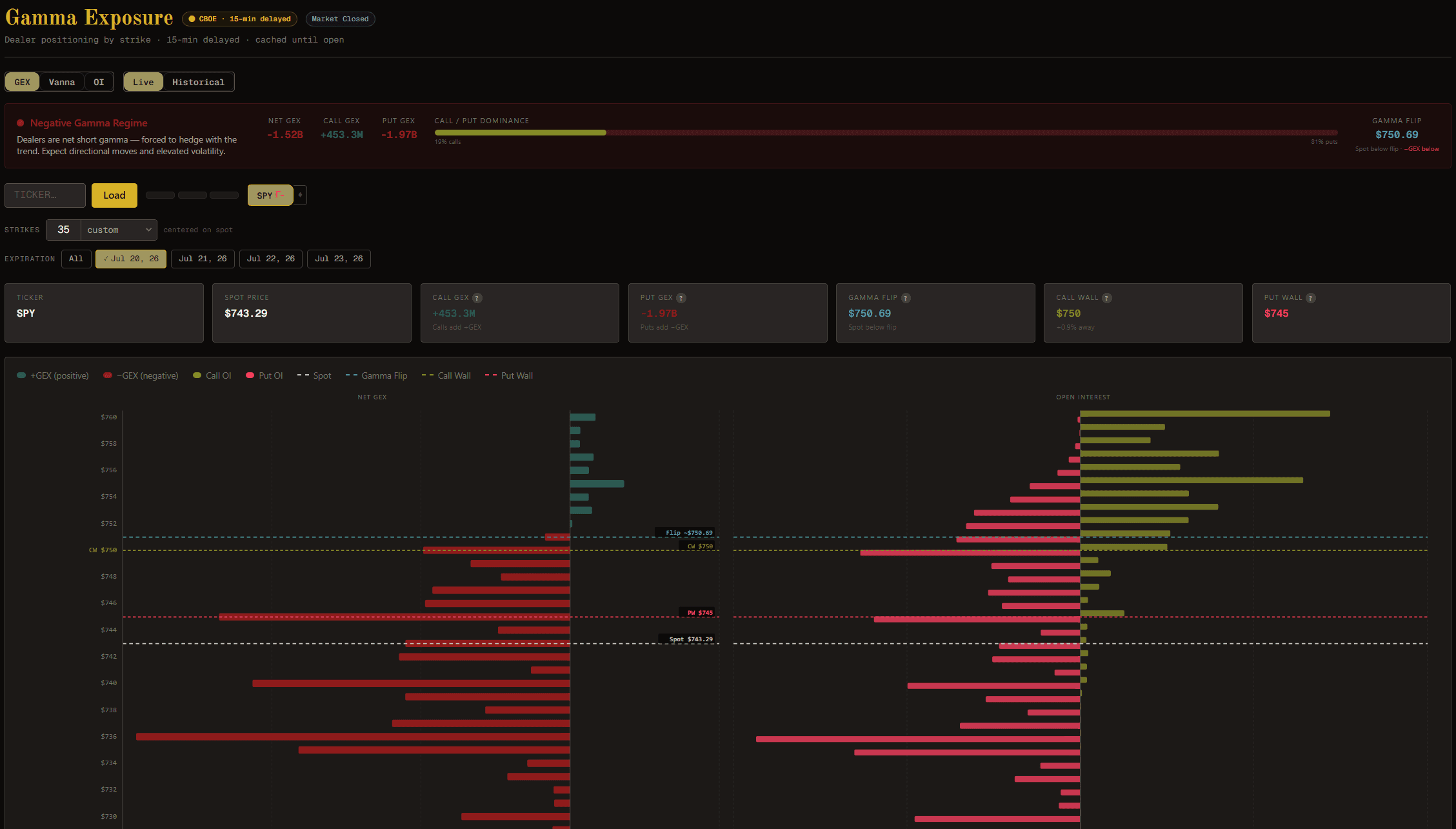
Task: Click the diamond icon beside SPY chip
Action: pos(300,195)
